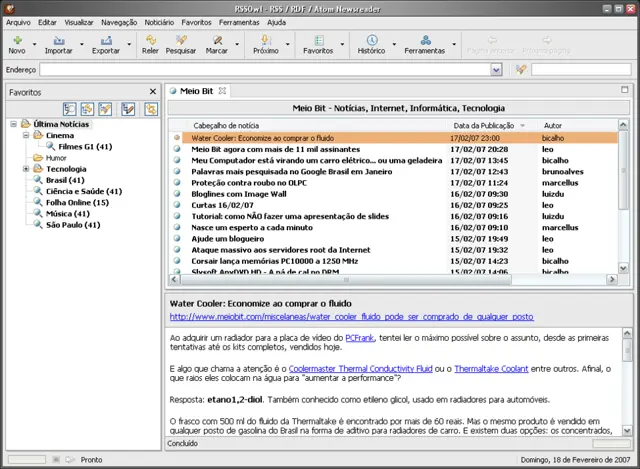Image resolution: width=640 pixels, height=469 pixels.
Task: Expand the Tecnologia folder
Action: click(x=26, y=169)
